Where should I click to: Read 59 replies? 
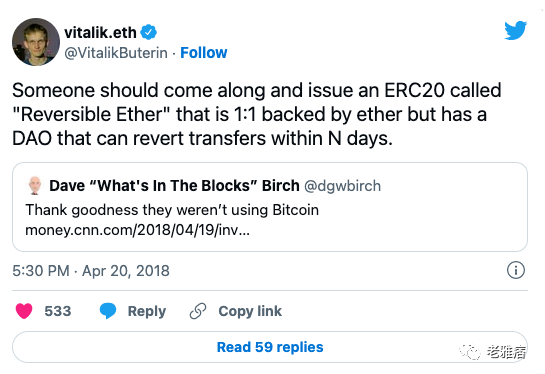coord(270,347)
